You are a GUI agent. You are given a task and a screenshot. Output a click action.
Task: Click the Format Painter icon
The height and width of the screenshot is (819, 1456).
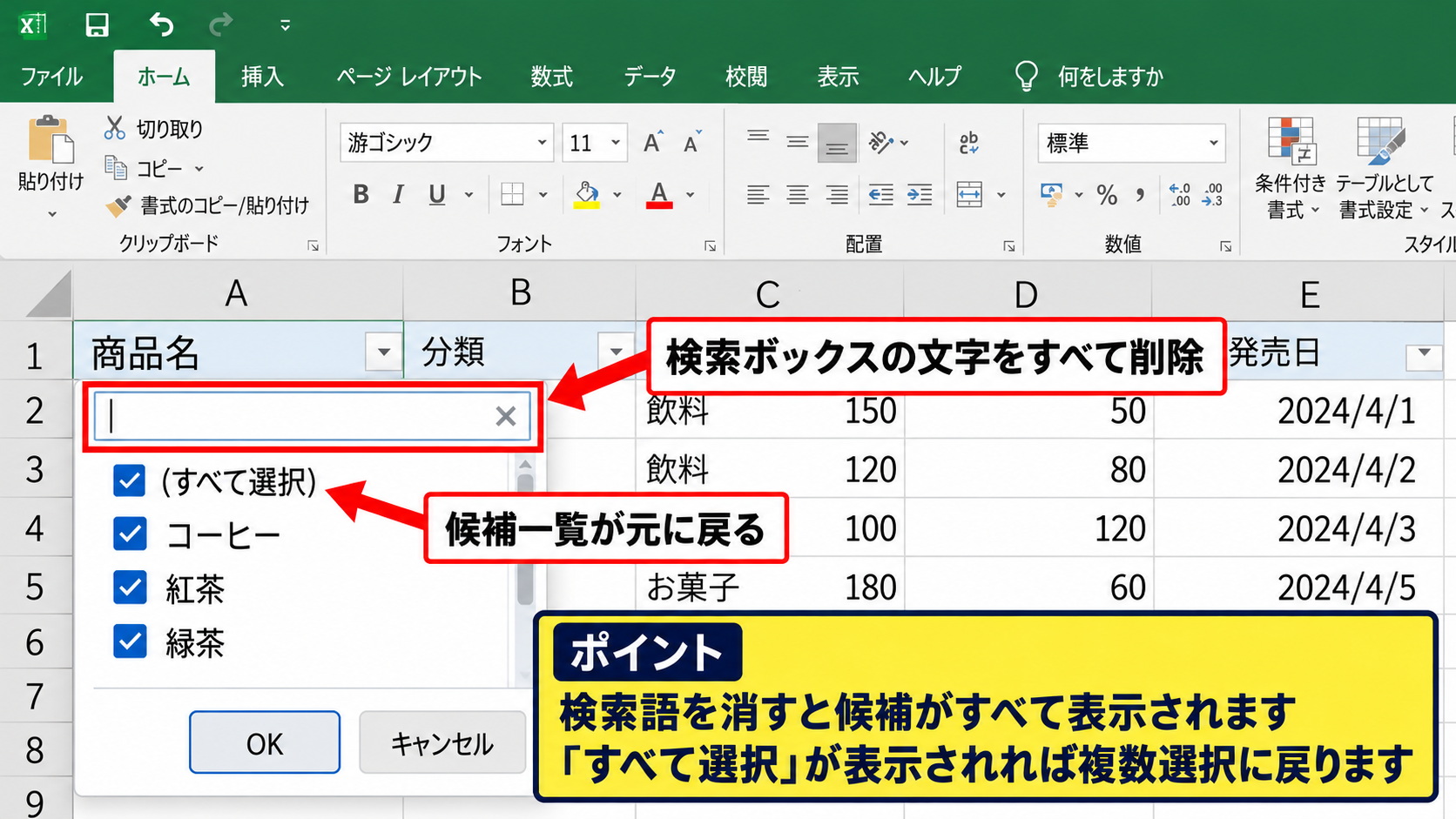tap(118, 205)
